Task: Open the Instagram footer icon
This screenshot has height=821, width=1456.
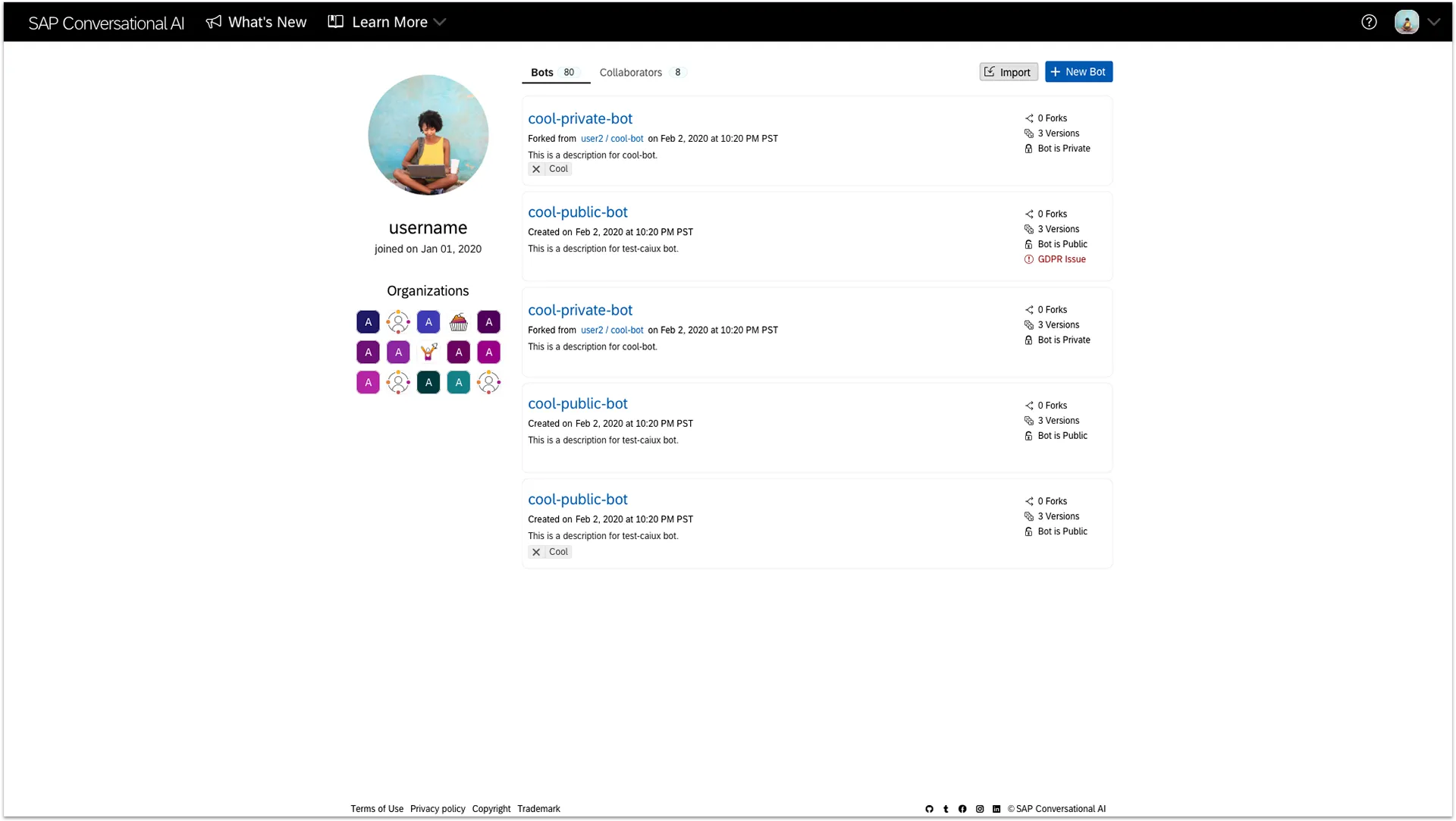Action: 980,809
